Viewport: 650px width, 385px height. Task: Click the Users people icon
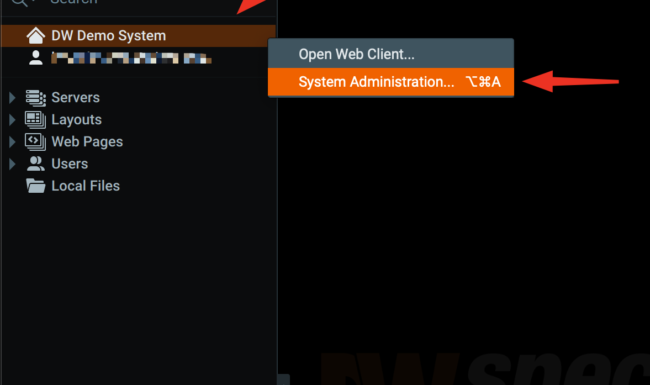click(36, 164)
